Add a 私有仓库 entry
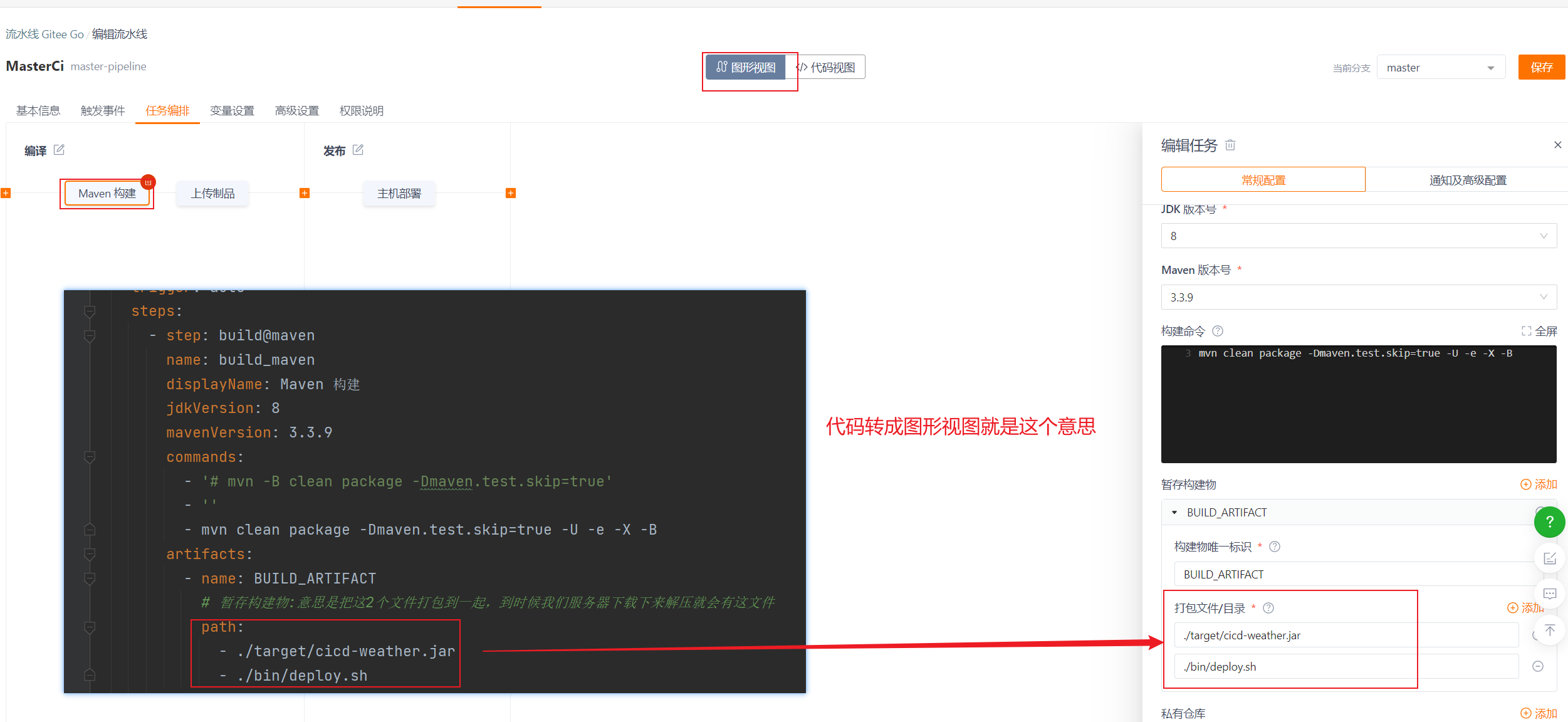Viewport: 1568px width, 722px height. (x=1539, y=713)
